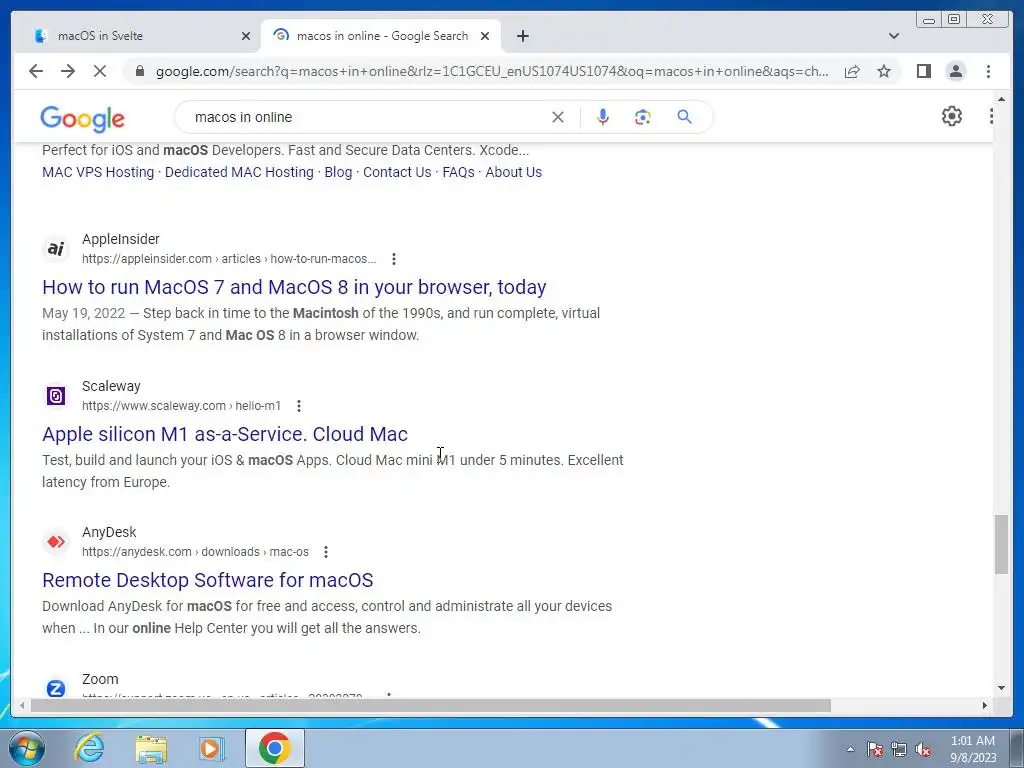The height and width of the screenshot is (768, 1024).
Task: Expand the tab search dropdown
Action: 894,36
